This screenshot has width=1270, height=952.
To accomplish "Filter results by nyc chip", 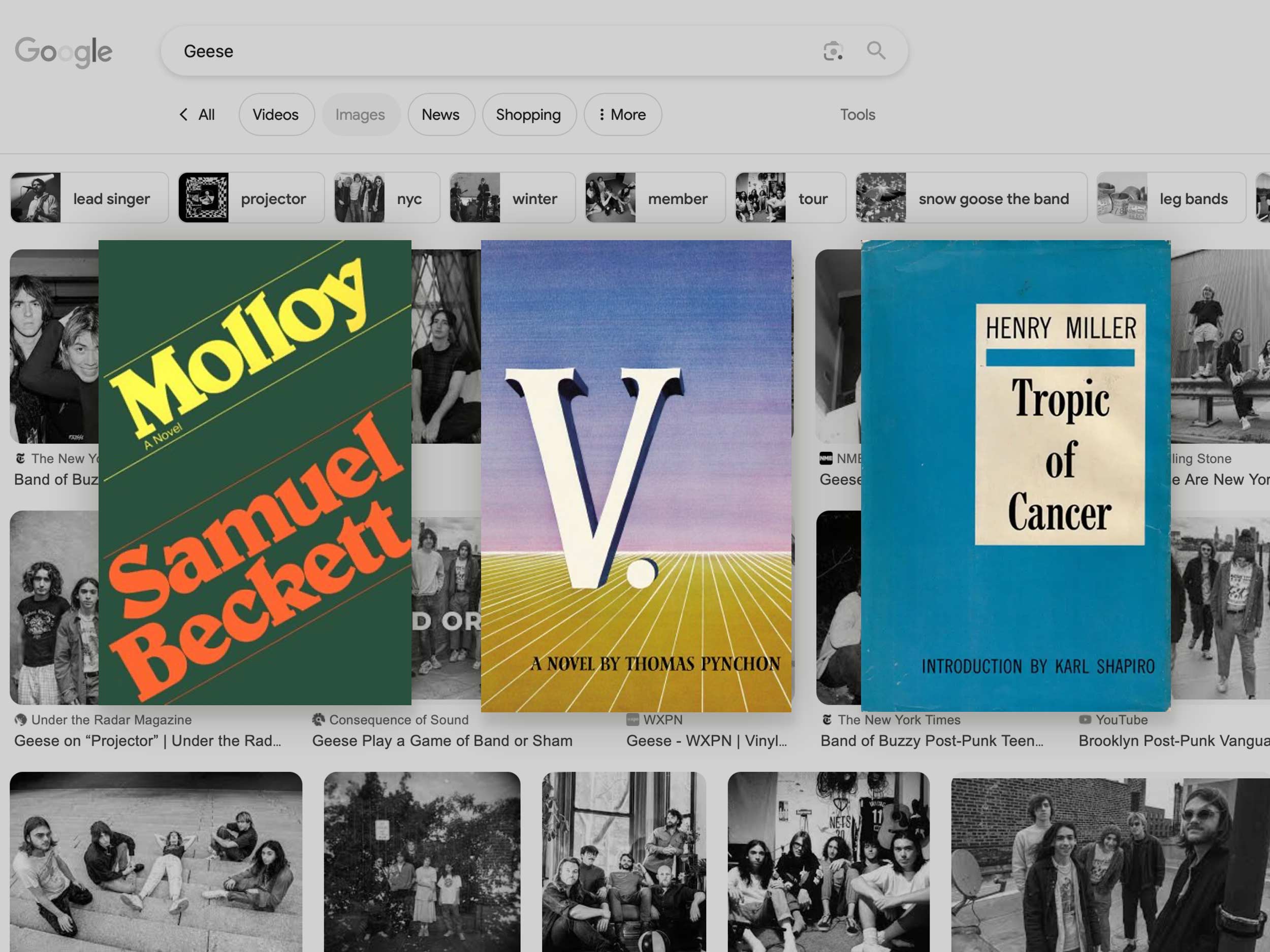I will point(387,198).
